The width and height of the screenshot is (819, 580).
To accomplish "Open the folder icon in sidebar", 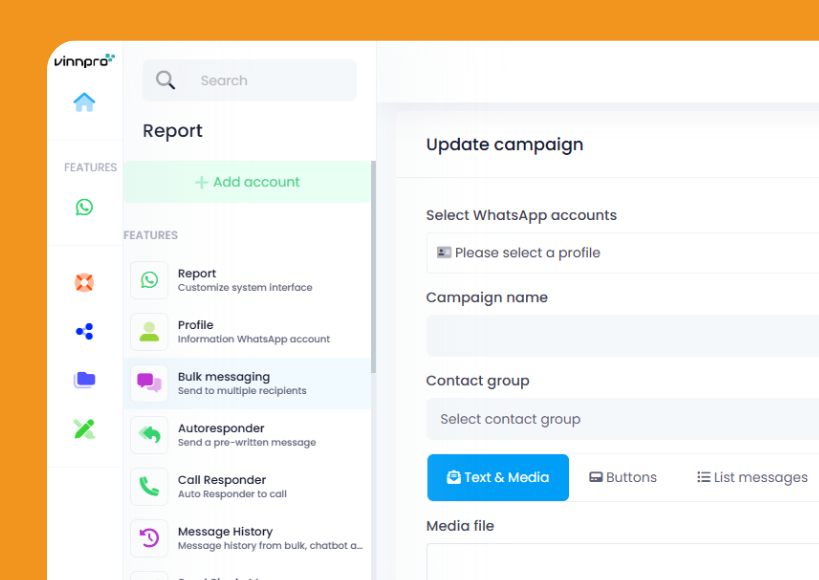I will coord(84,380).
